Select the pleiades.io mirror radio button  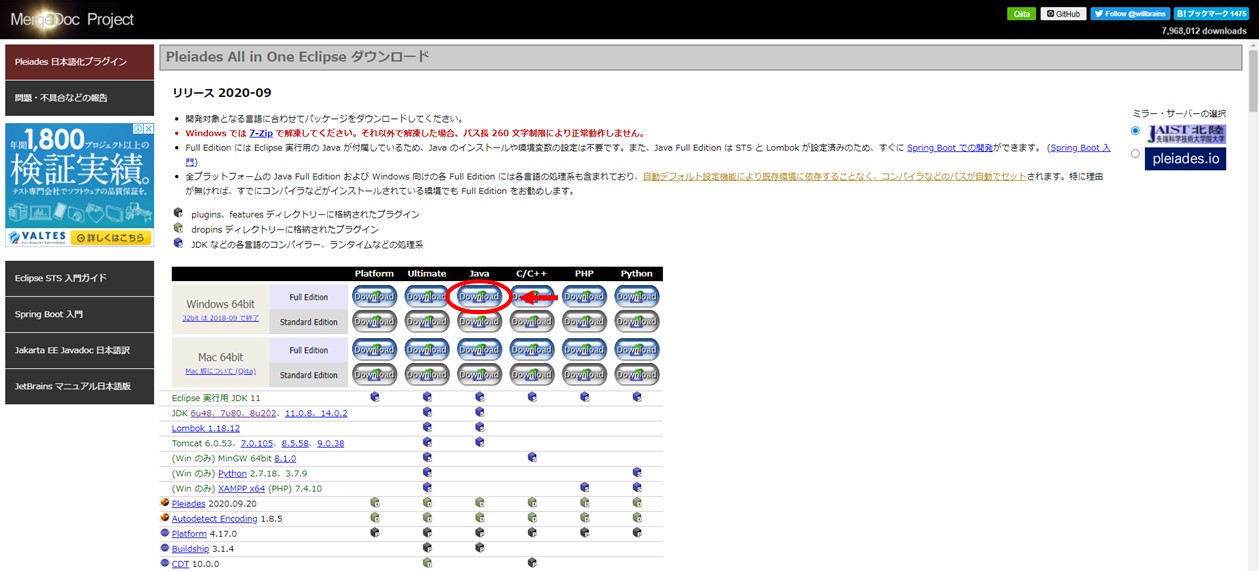coord(1135,154)
